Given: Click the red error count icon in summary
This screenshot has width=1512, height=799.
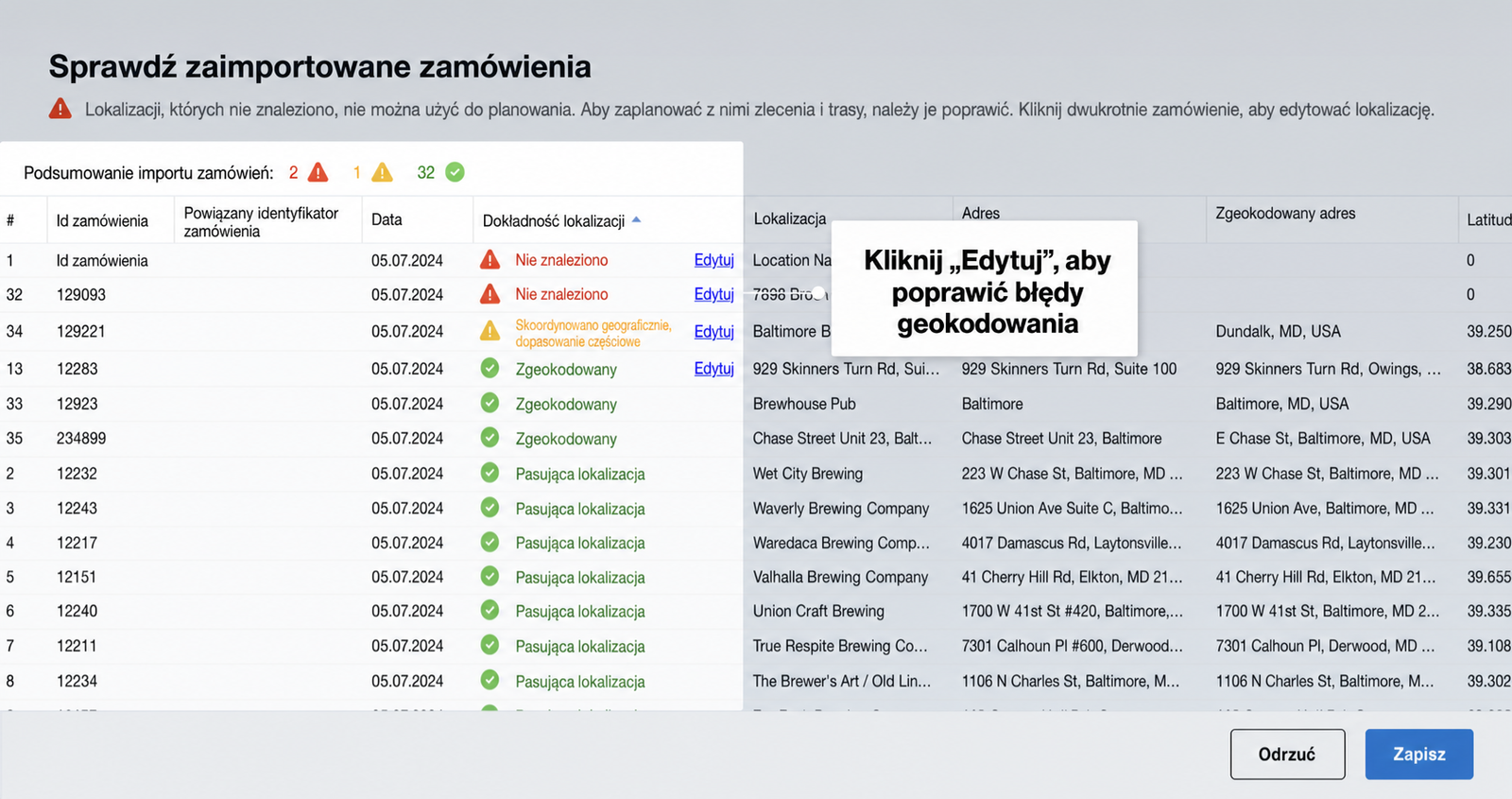Looking at the screenshot, I should click(x=318, y=172).
